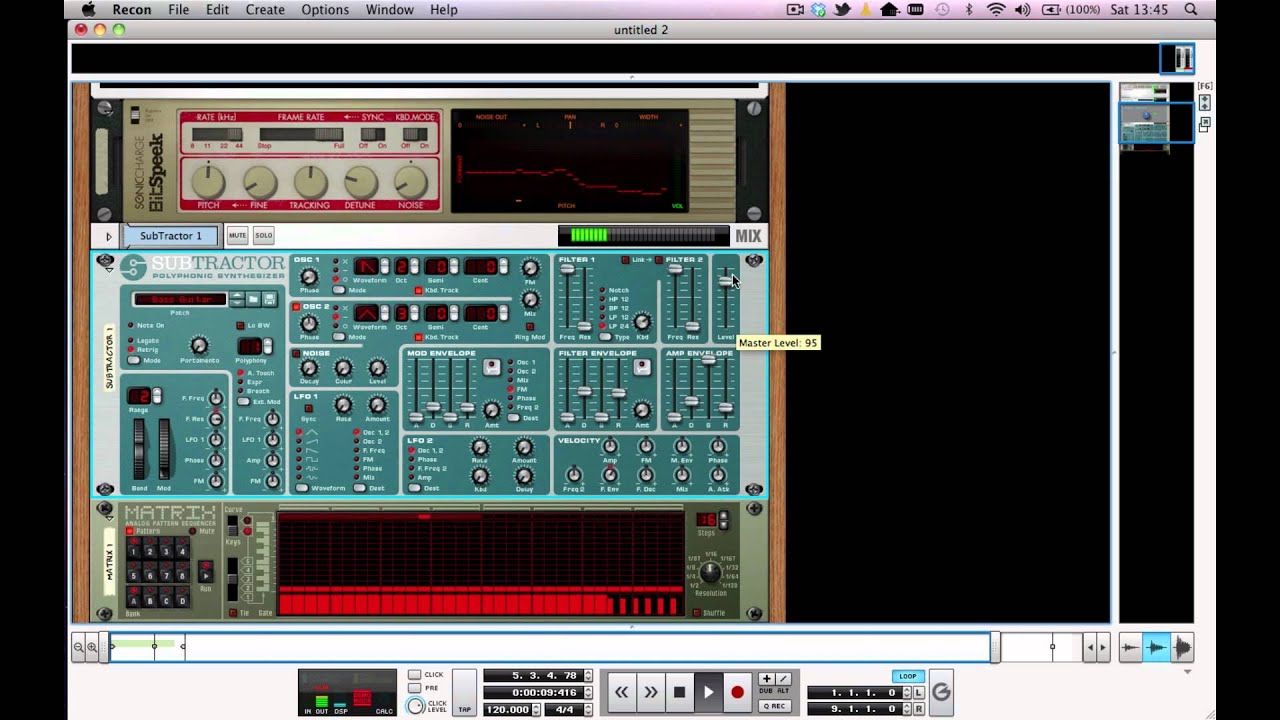1280x720 pixels.
Task: Click the Filter 1 Freq slider handle
Action: coord(568,269)
